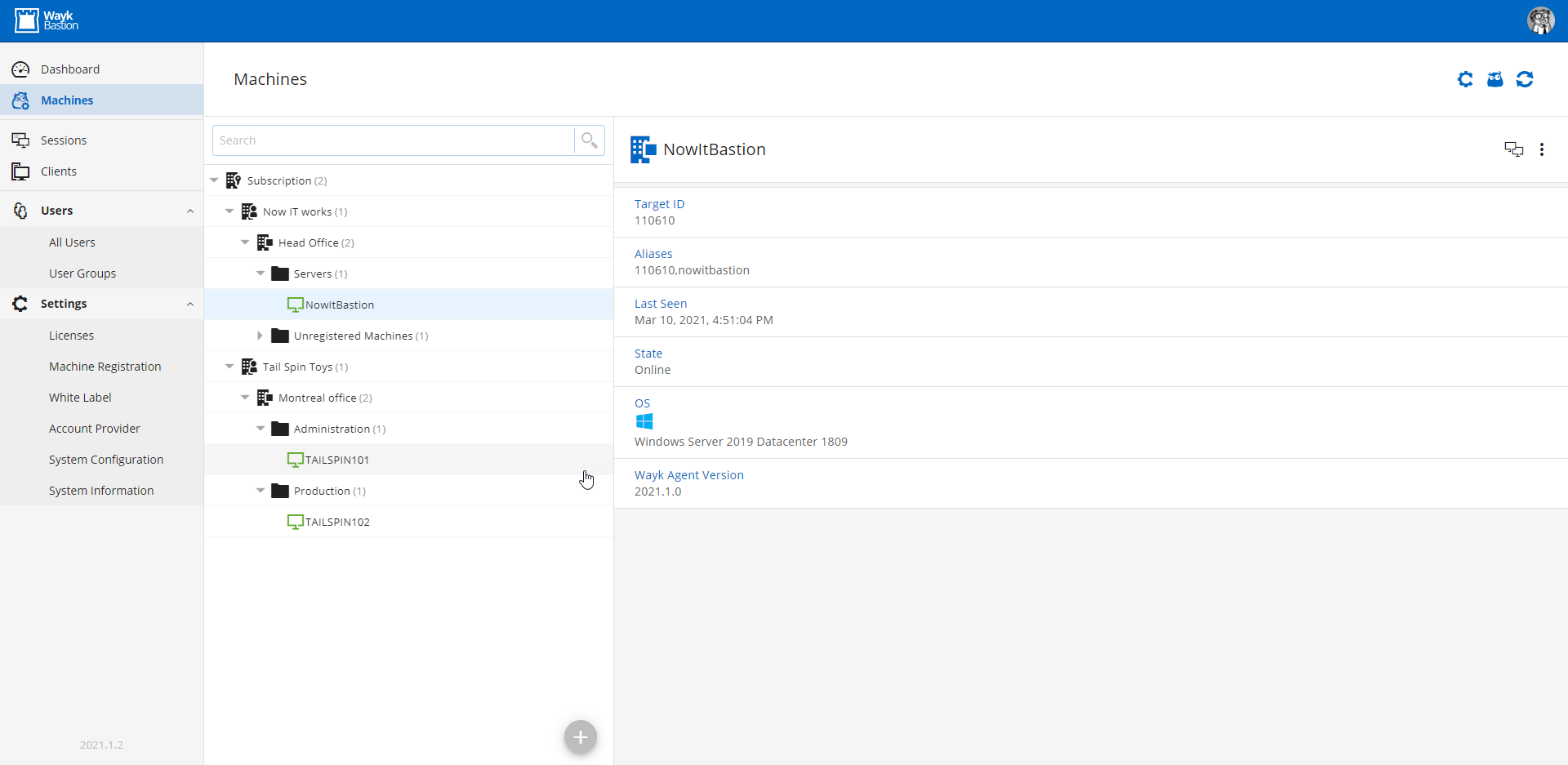Click the Users section icon
This screenshot has height=765, width=1568.
pos(20,211)
